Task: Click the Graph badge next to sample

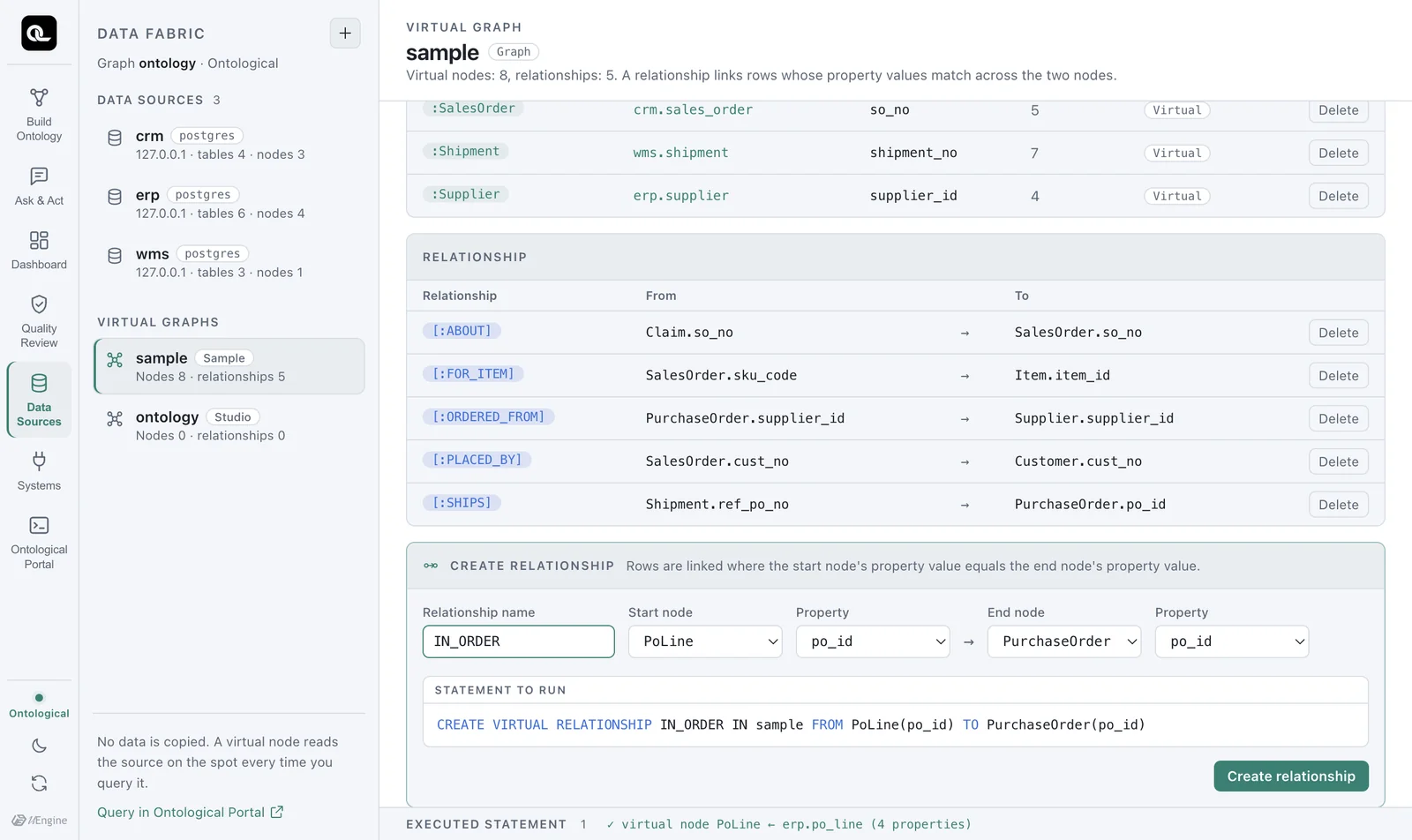Action: [514, 52]
